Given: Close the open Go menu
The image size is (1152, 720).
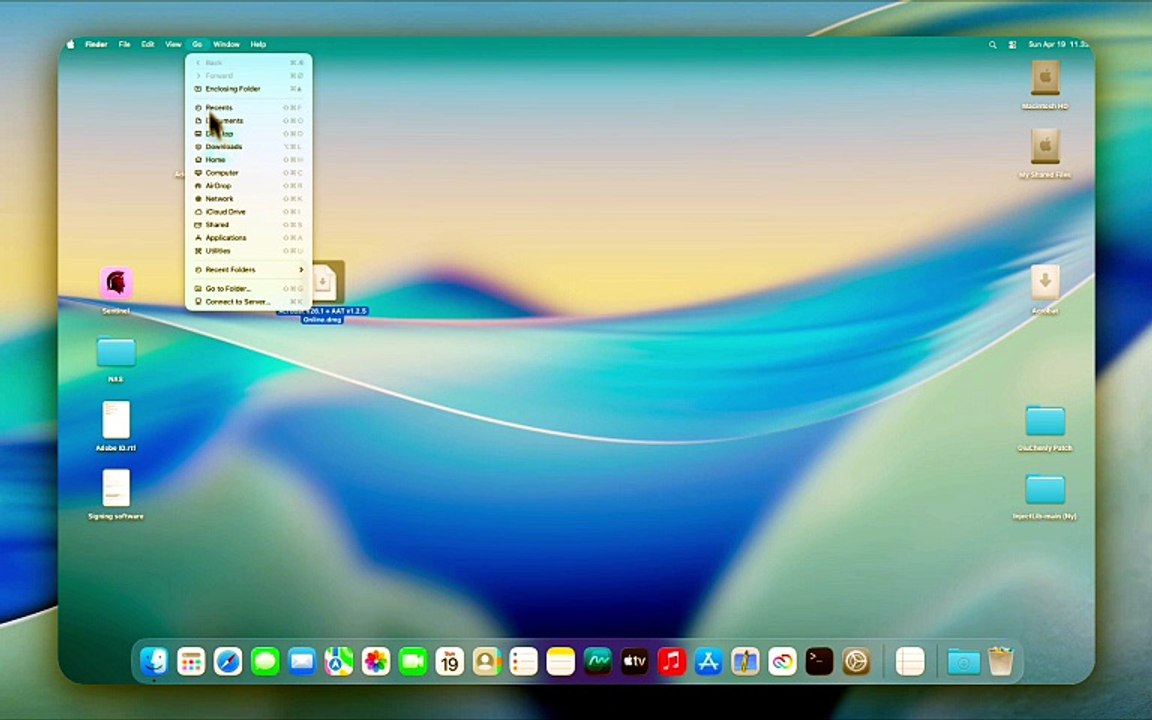Looking at the screenshot, I should pos(197,45).
